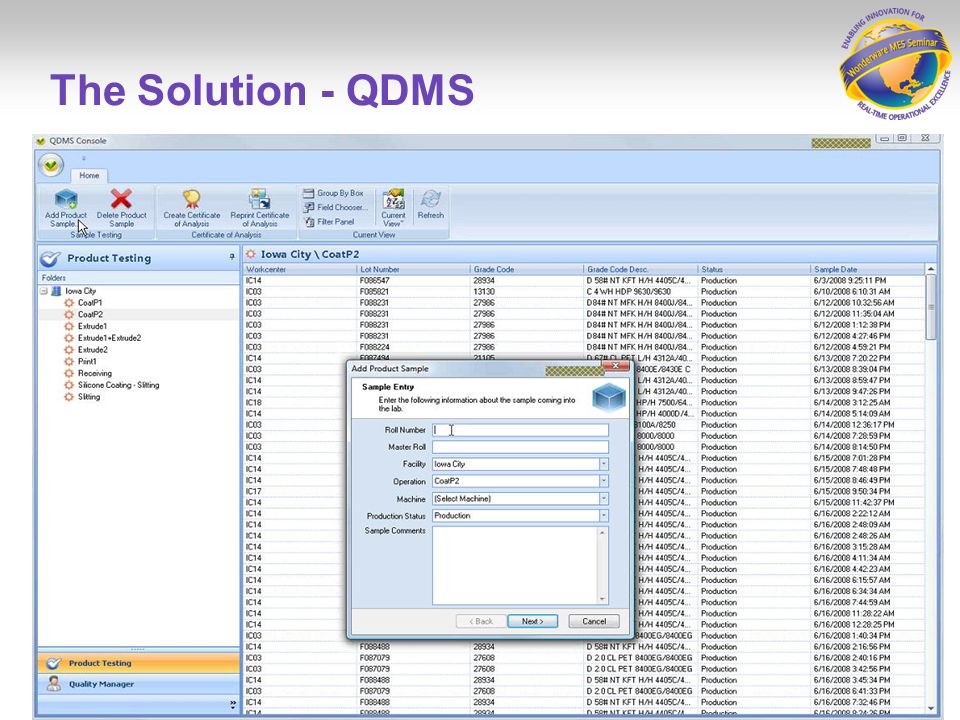Select CoatP1 in the folder tree
The image size is (960, 720).
pyautogui.click(x=90, y=302)
